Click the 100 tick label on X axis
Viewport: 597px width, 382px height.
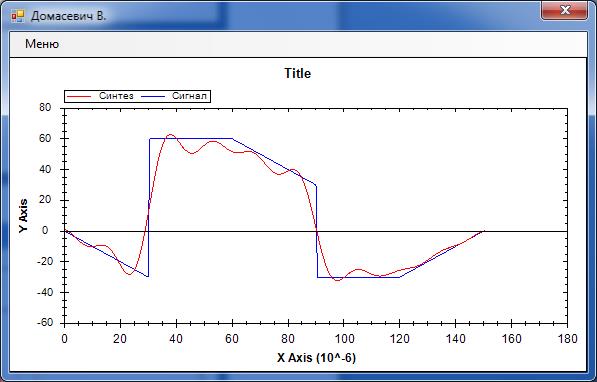(343, 339)
